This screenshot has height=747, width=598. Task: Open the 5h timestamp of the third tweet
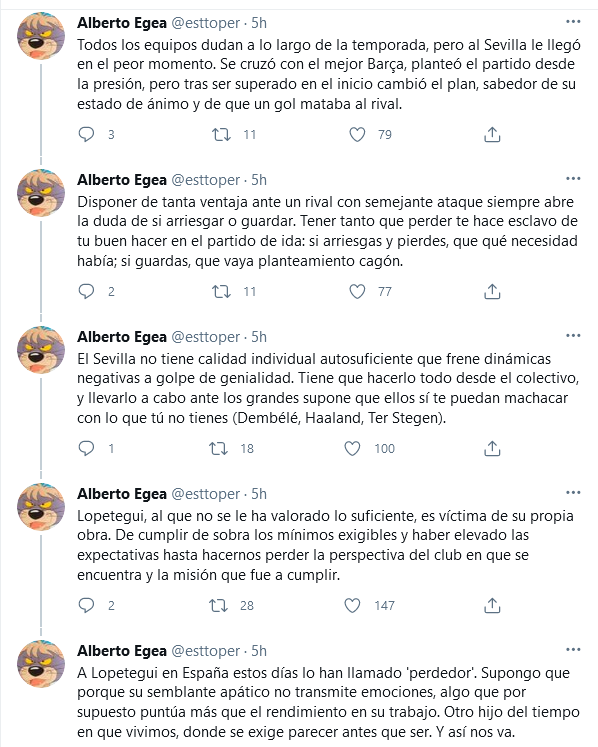tap(259, 337)
